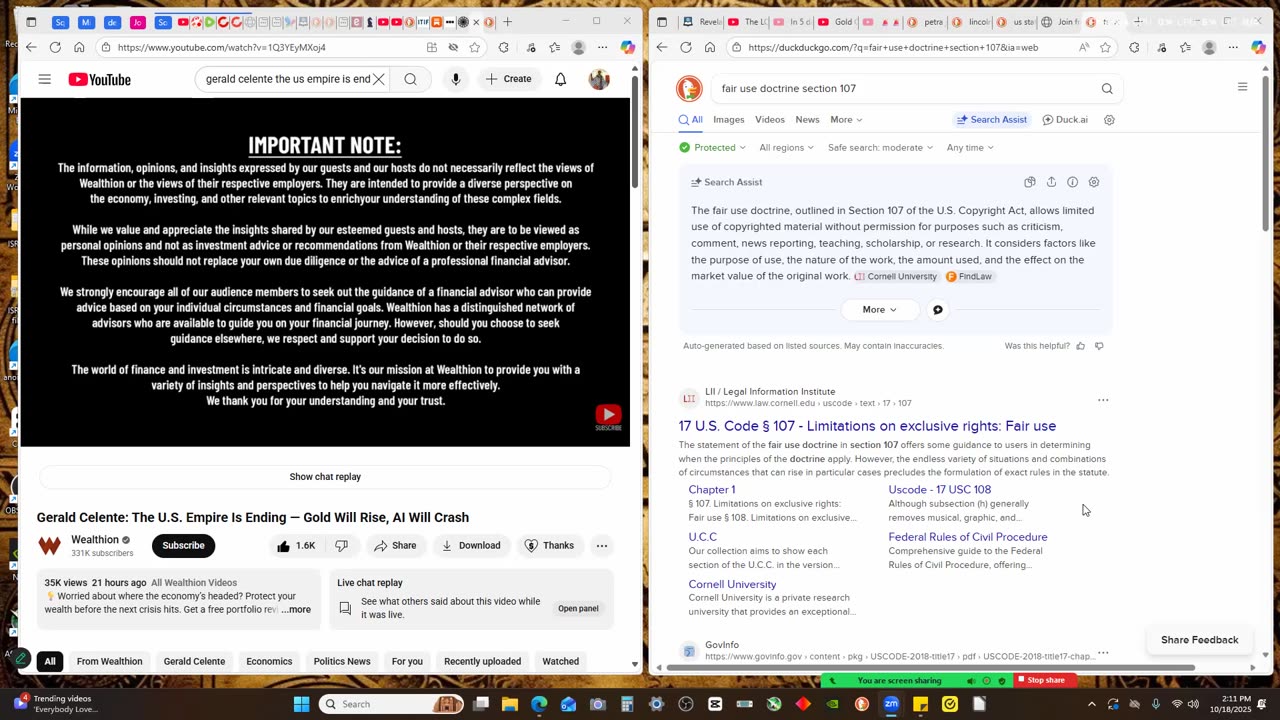Screen dimensions: 1280x720
Task: Click the Thanks button under video
Action: [549, 545]
